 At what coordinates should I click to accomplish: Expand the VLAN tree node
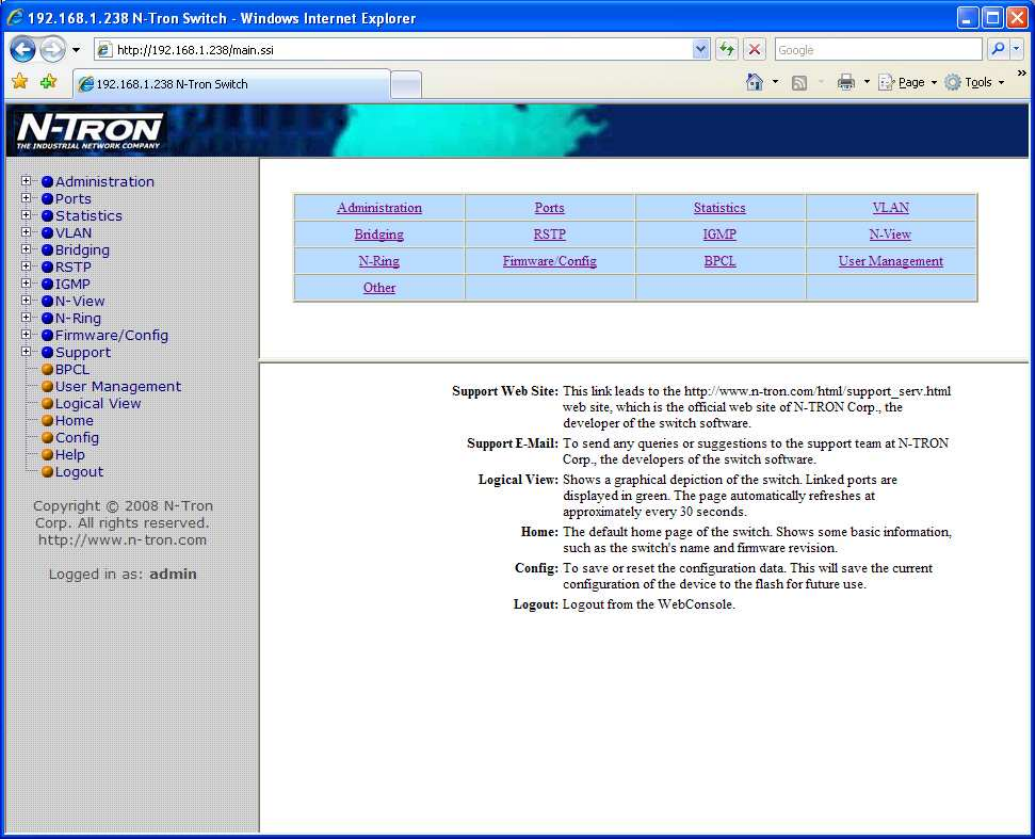tap(26, 232)
